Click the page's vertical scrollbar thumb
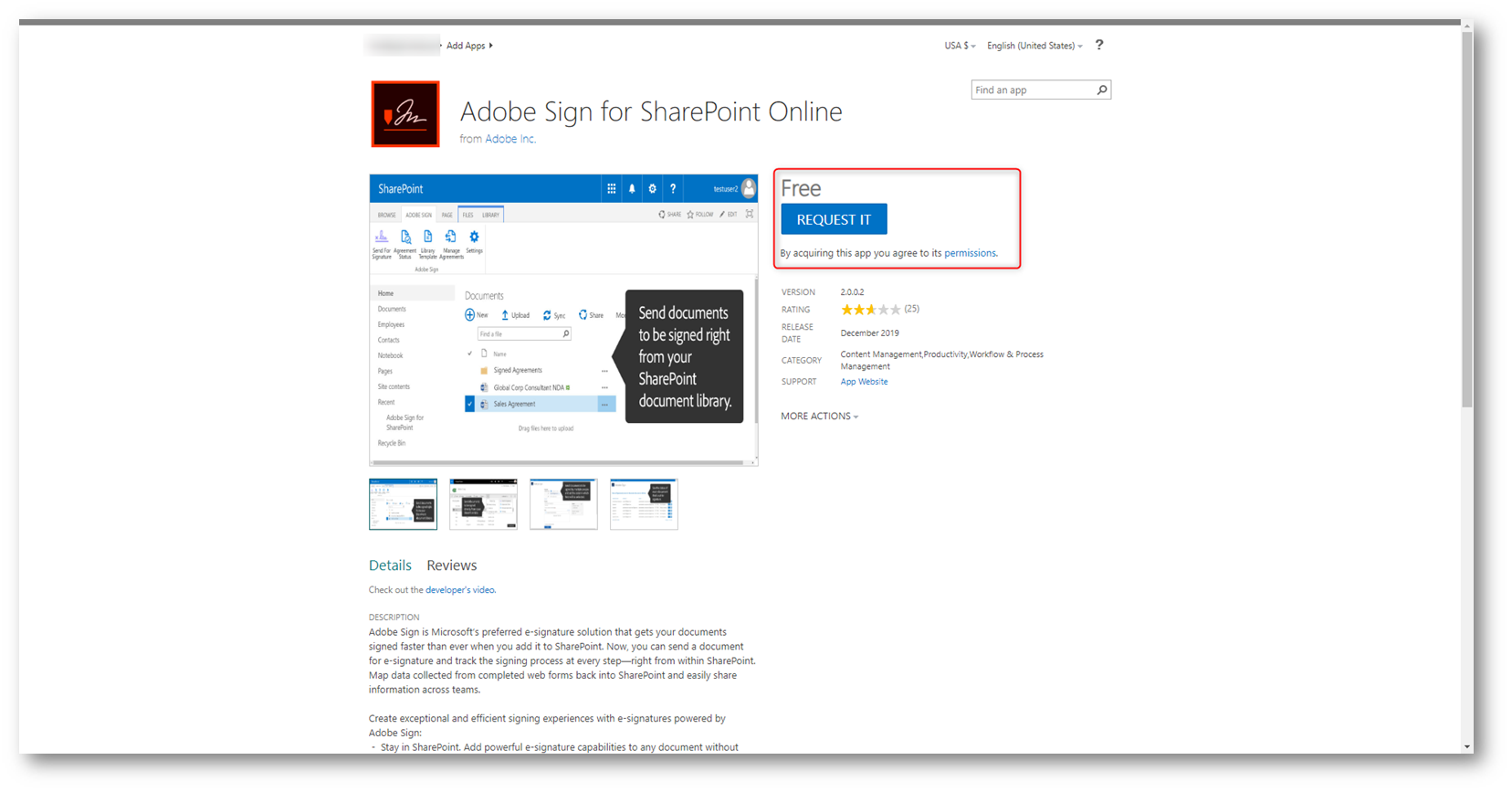 (1467, 219)
